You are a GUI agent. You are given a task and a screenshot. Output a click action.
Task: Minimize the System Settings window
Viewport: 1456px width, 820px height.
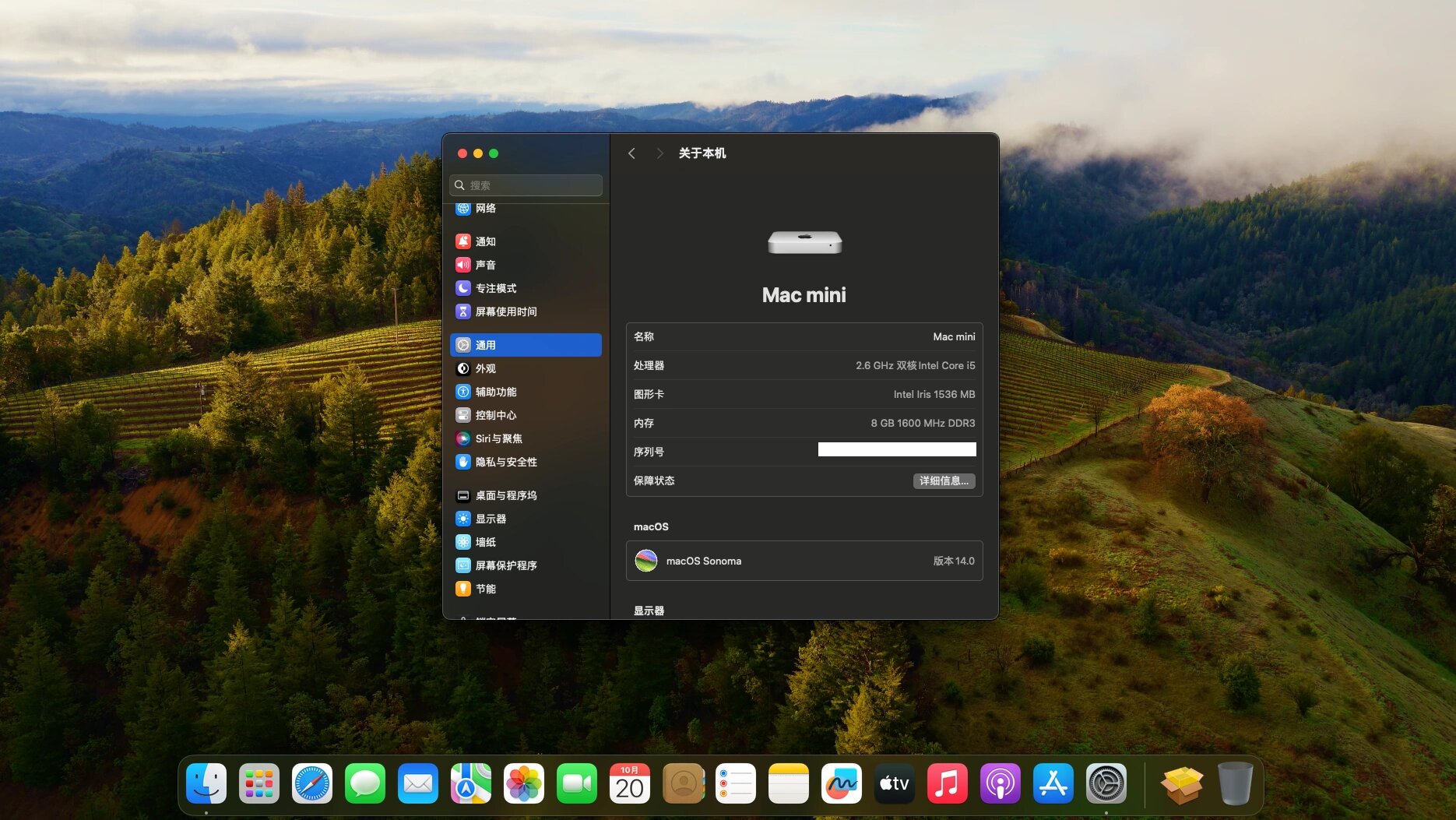(478, 153)
